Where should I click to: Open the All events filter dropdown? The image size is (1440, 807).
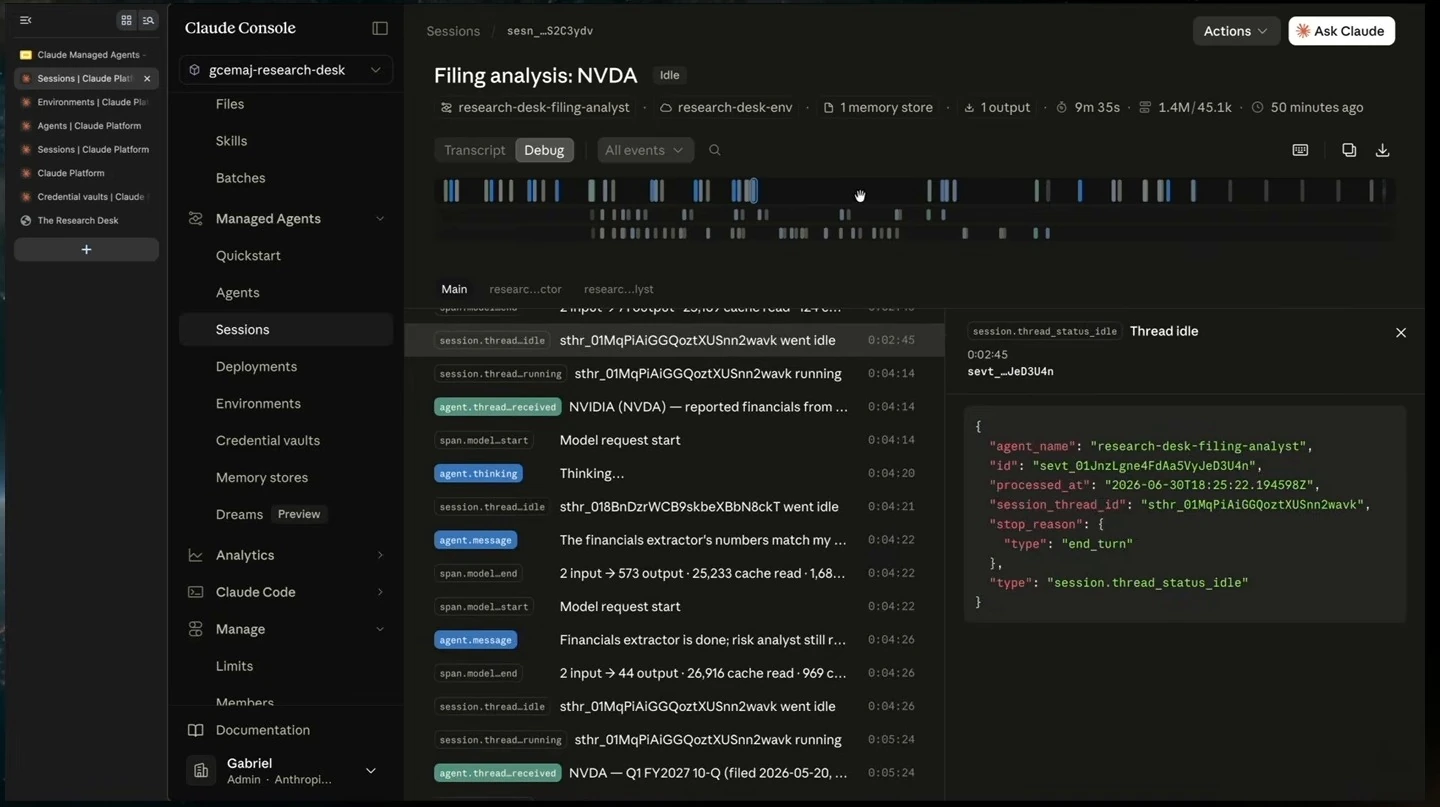[644, 150]
